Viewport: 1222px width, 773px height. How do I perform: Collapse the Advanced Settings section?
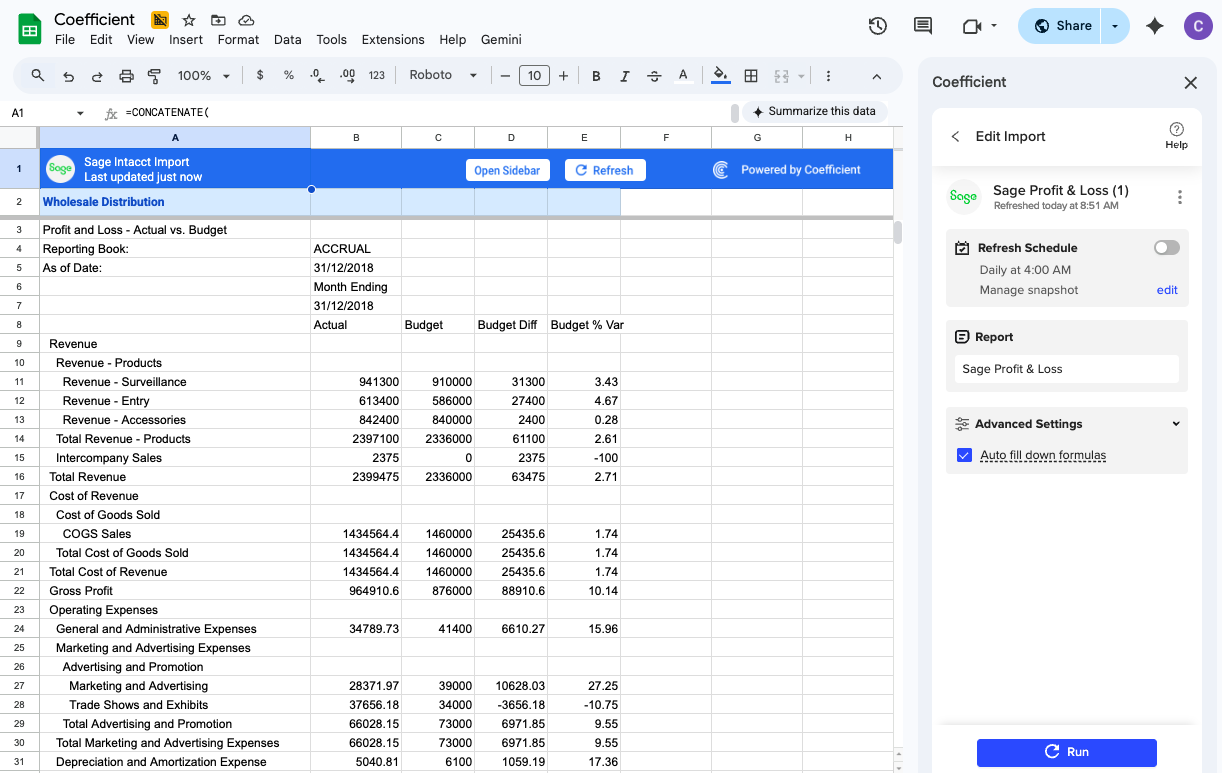coord(1175,423)
